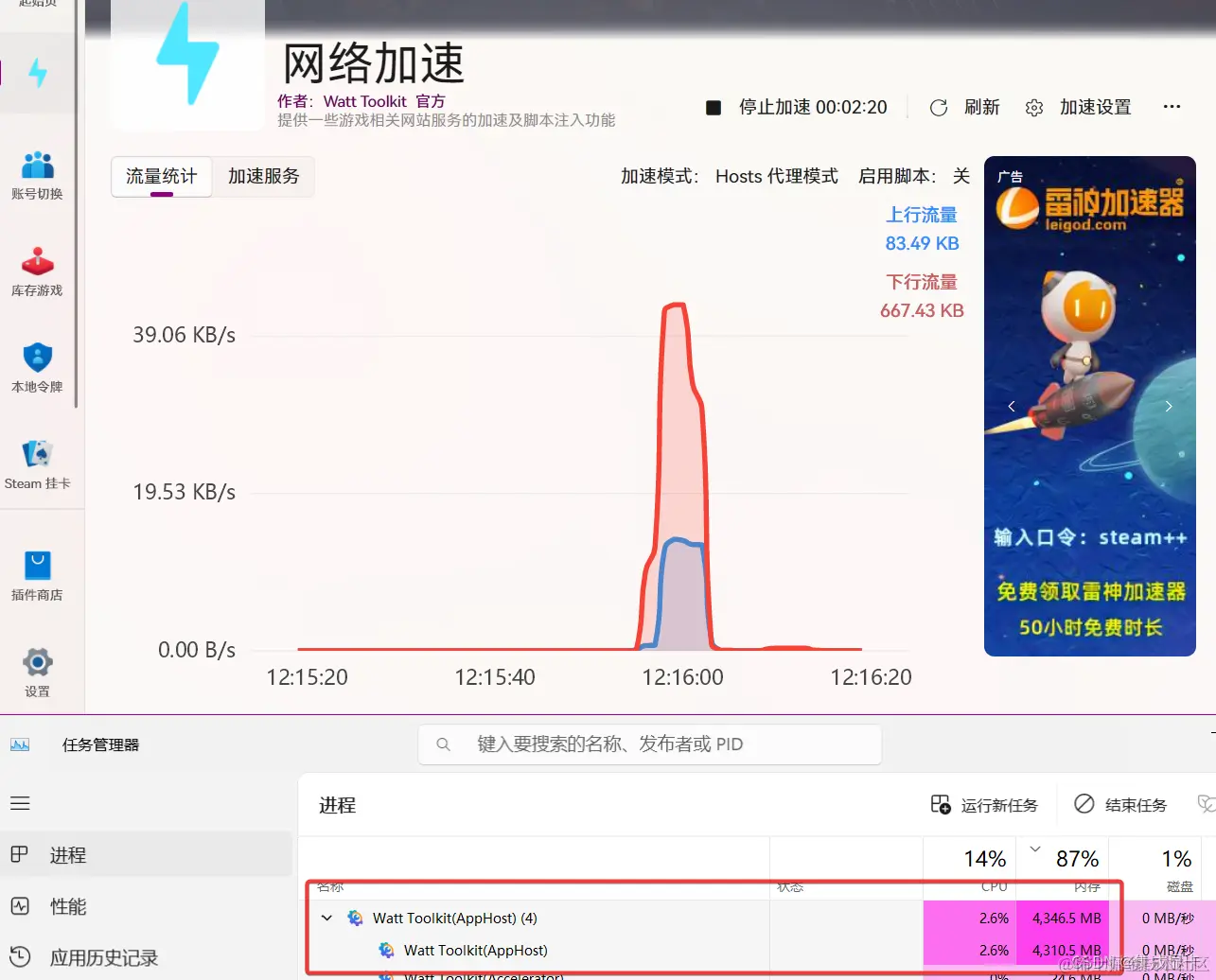Advance the ad banner with the right arrow
Screen dimensions: 1216x980
tap(1169, 406)
